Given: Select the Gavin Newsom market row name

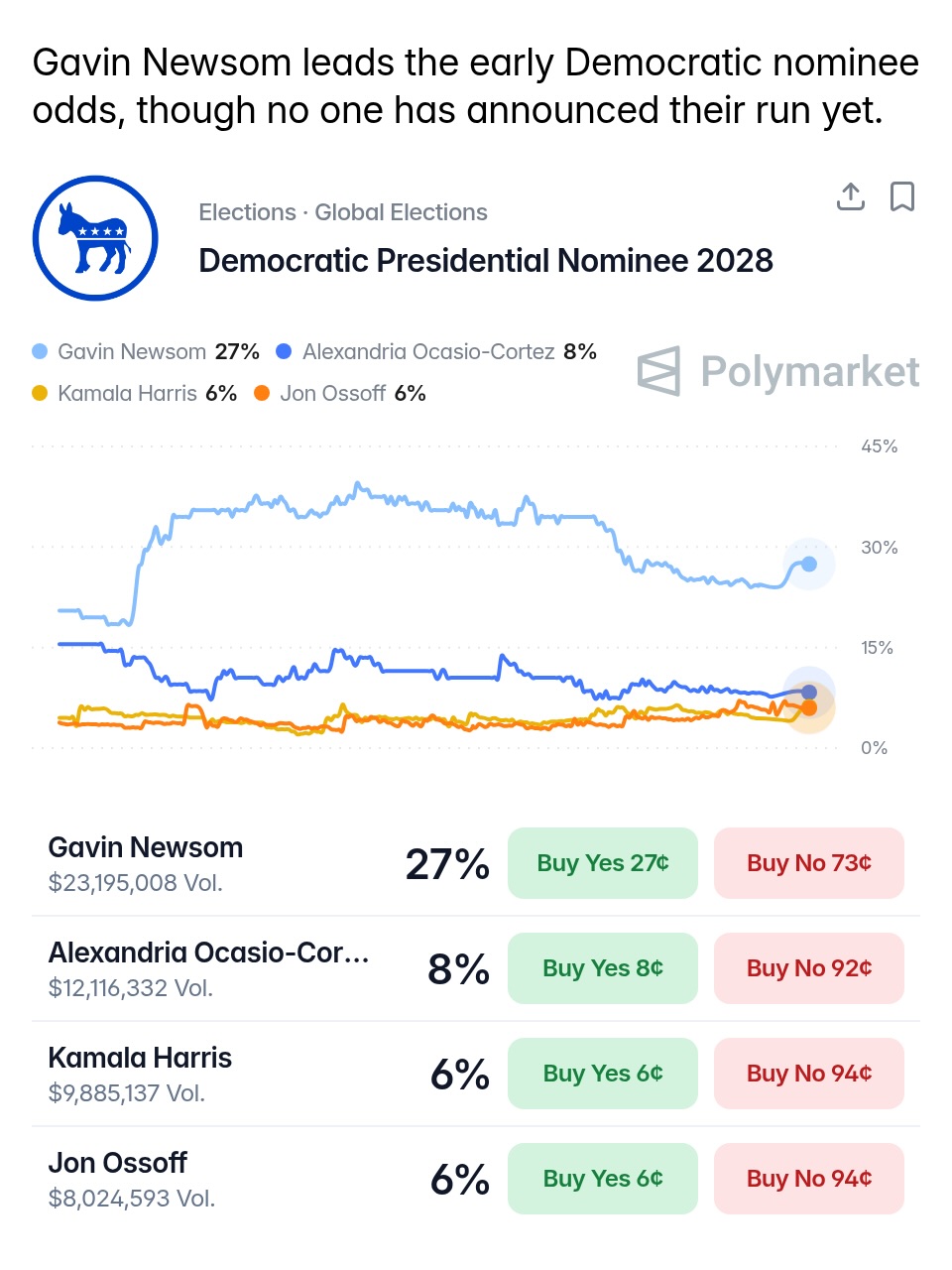Looking at the screenshot, I should pyautogui.click(x=146, y=847).
